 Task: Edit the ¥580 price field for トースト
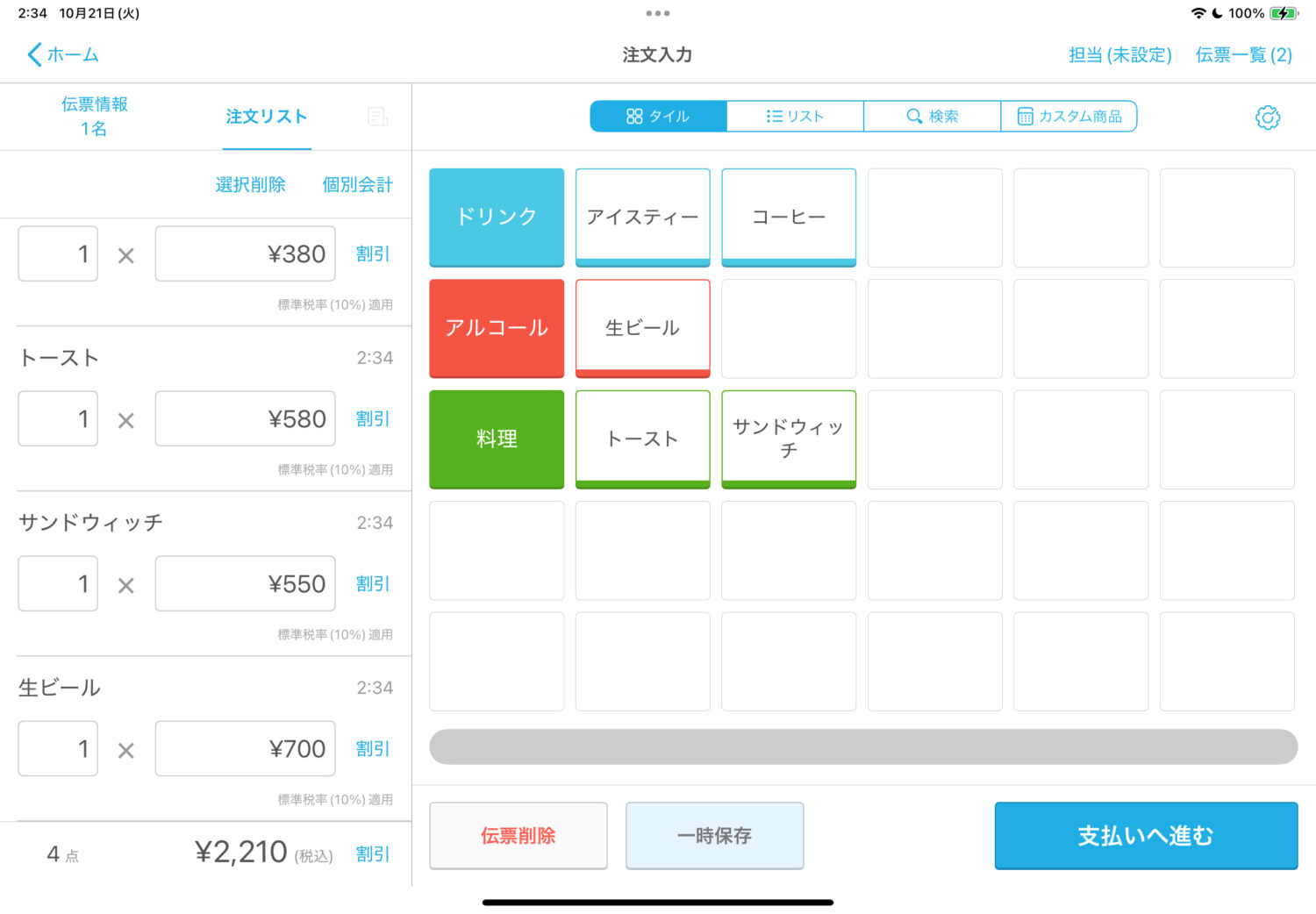coord(245,419)
